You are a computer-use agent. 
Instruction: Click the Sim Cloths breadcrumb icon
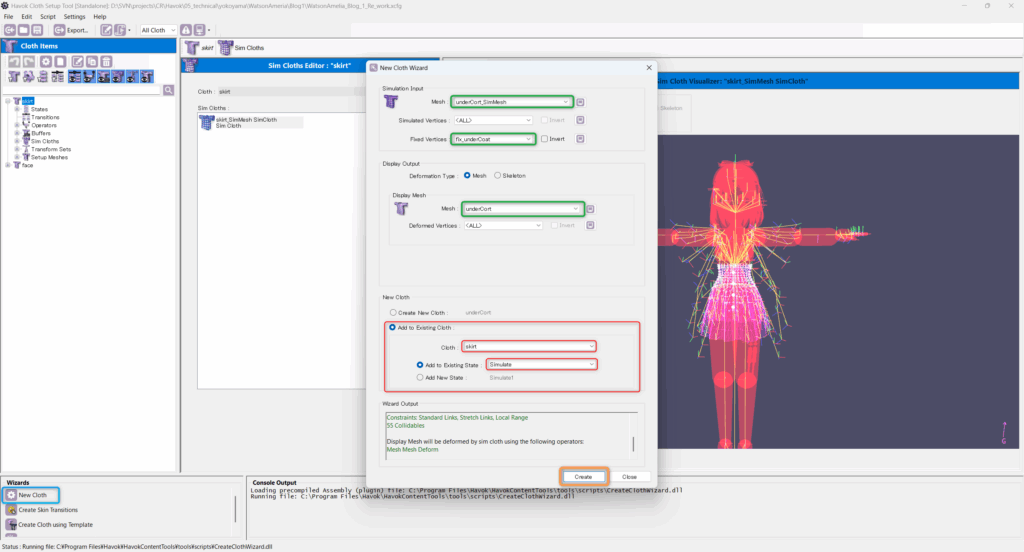(x=226, y=47)
